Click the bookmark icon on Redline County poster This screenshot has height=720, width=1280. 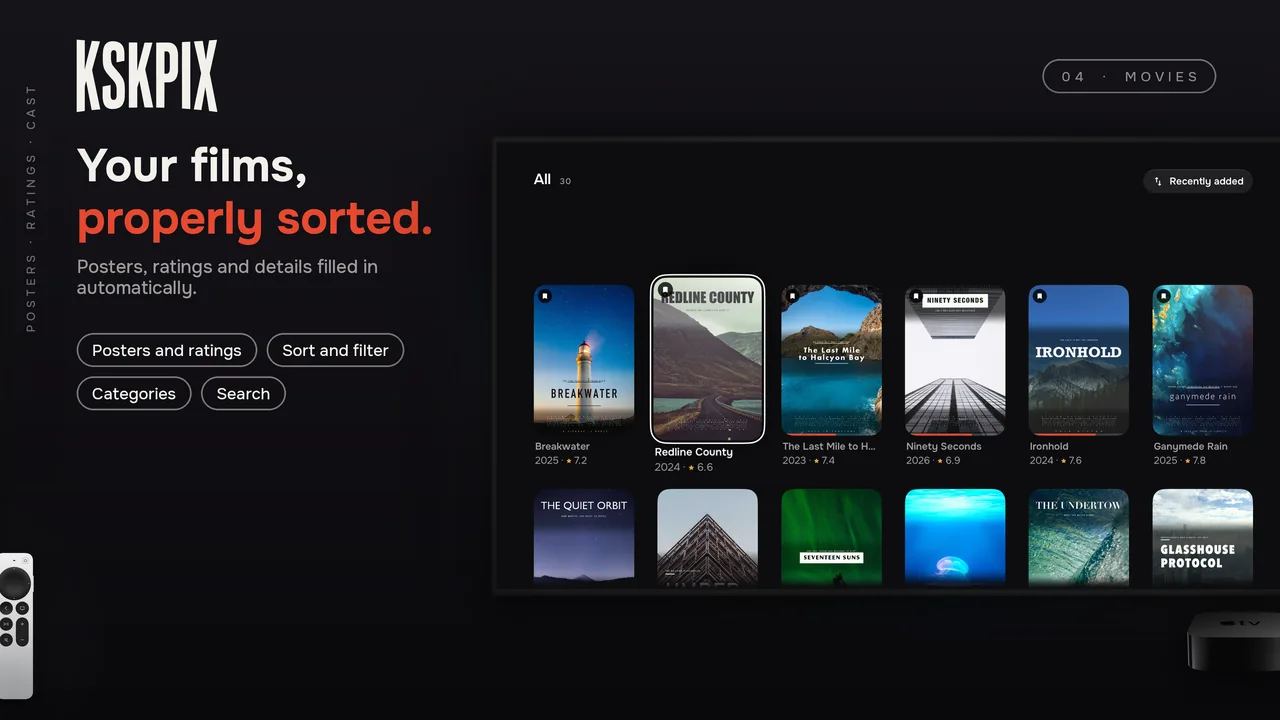pyautogui.click(x=666, y=290)
